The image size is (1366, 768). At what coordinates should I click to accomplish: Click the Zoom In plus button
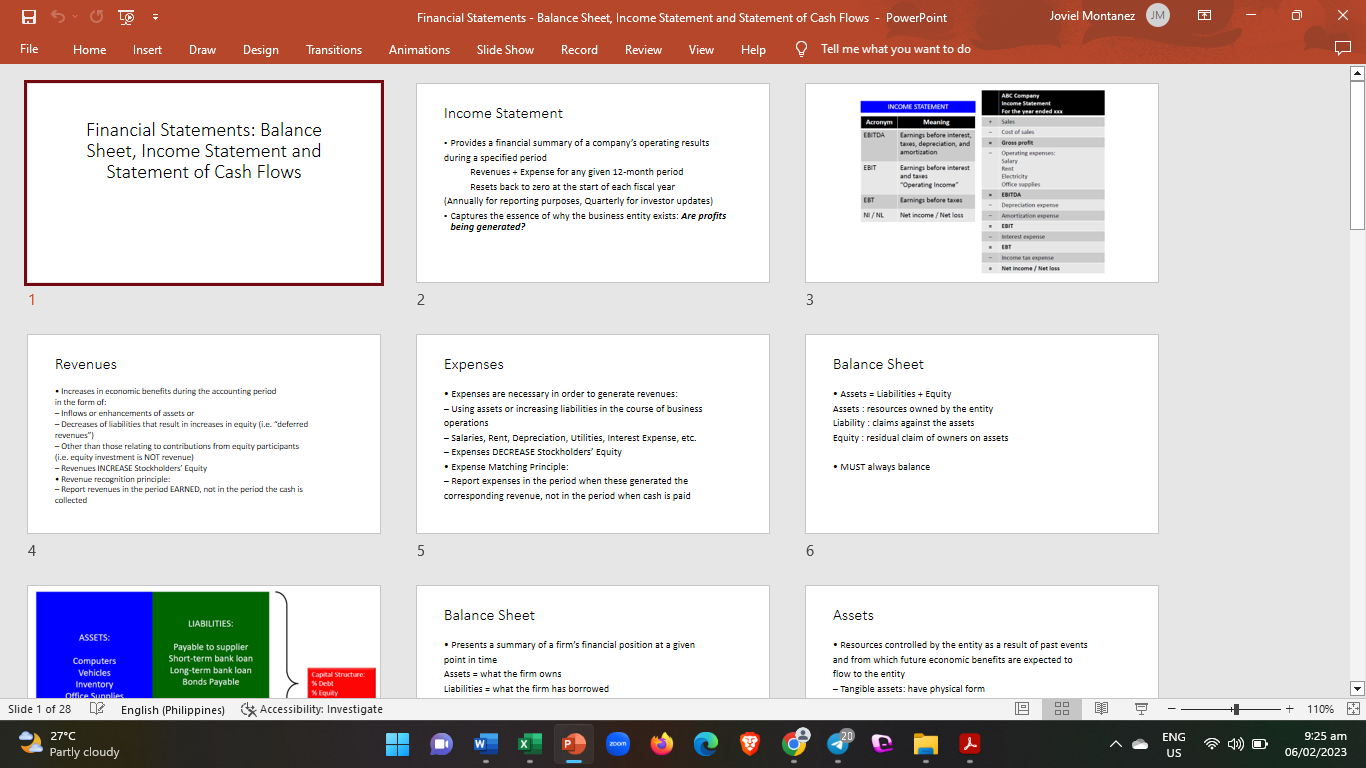click(x=1289, y=709)
